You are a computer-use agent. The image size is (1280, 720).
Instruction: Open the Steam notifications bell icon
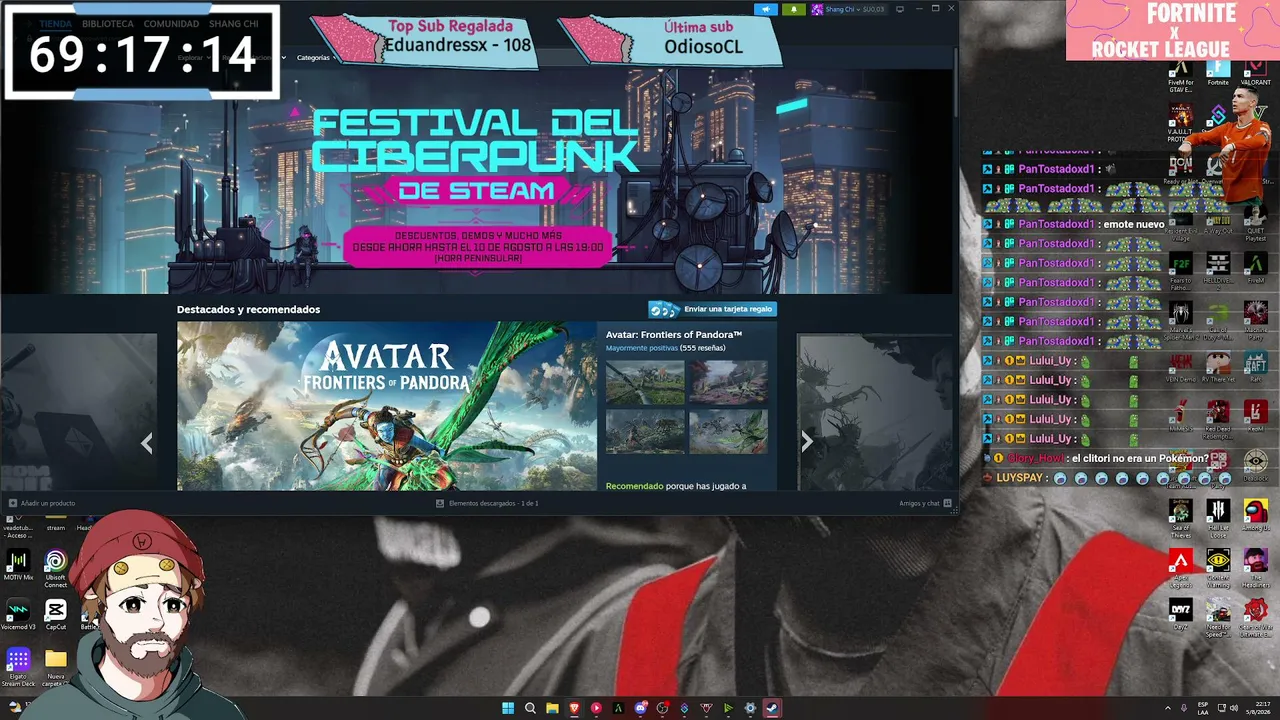[793, 9]
